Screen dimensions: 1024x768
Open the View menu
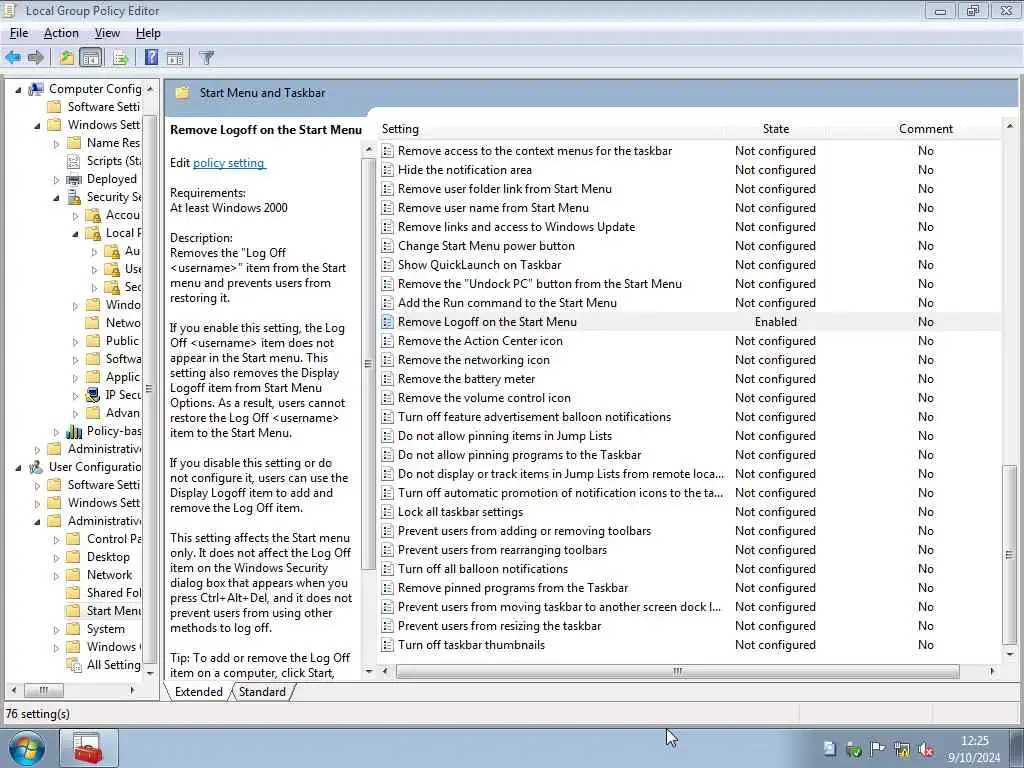click(107, 33)
